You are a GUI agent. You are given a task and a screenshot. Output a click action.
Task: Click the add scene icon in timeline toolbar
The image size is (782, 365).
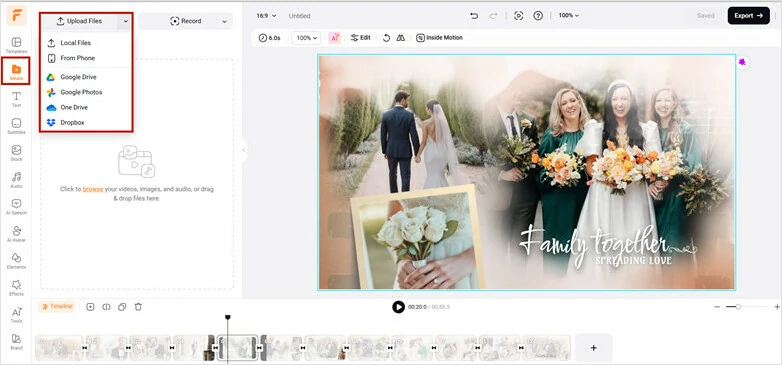pyautogui.click(x=90, y=307)
